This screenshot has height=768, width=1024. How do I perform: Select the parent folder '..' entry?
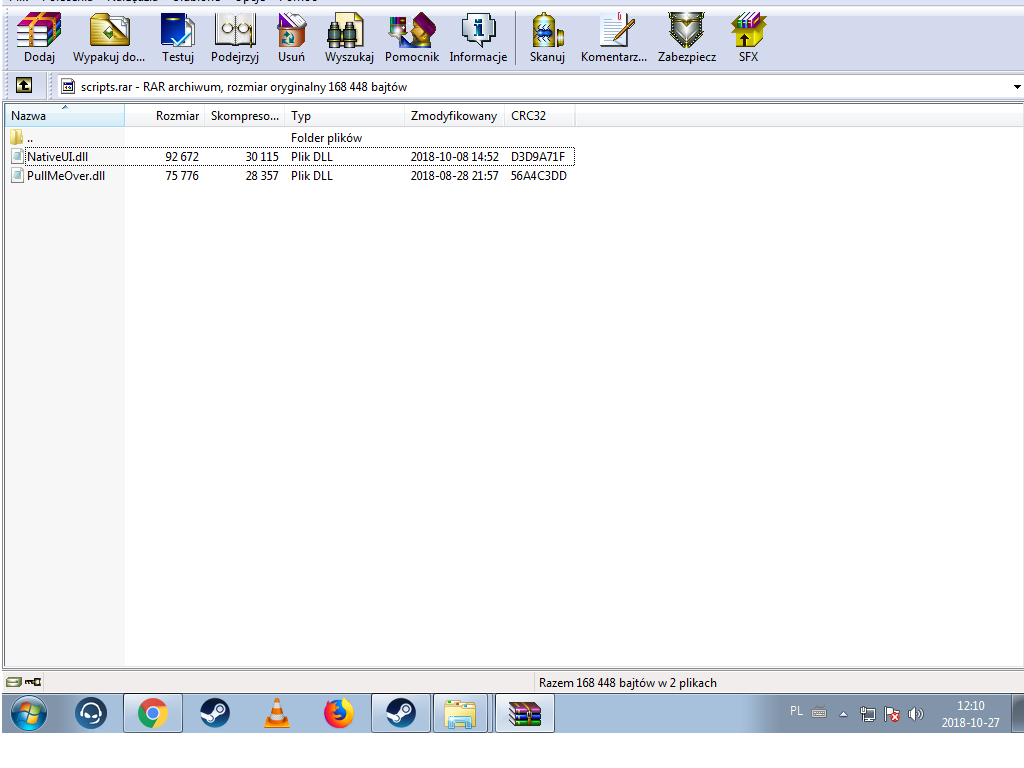click(22, 138)
